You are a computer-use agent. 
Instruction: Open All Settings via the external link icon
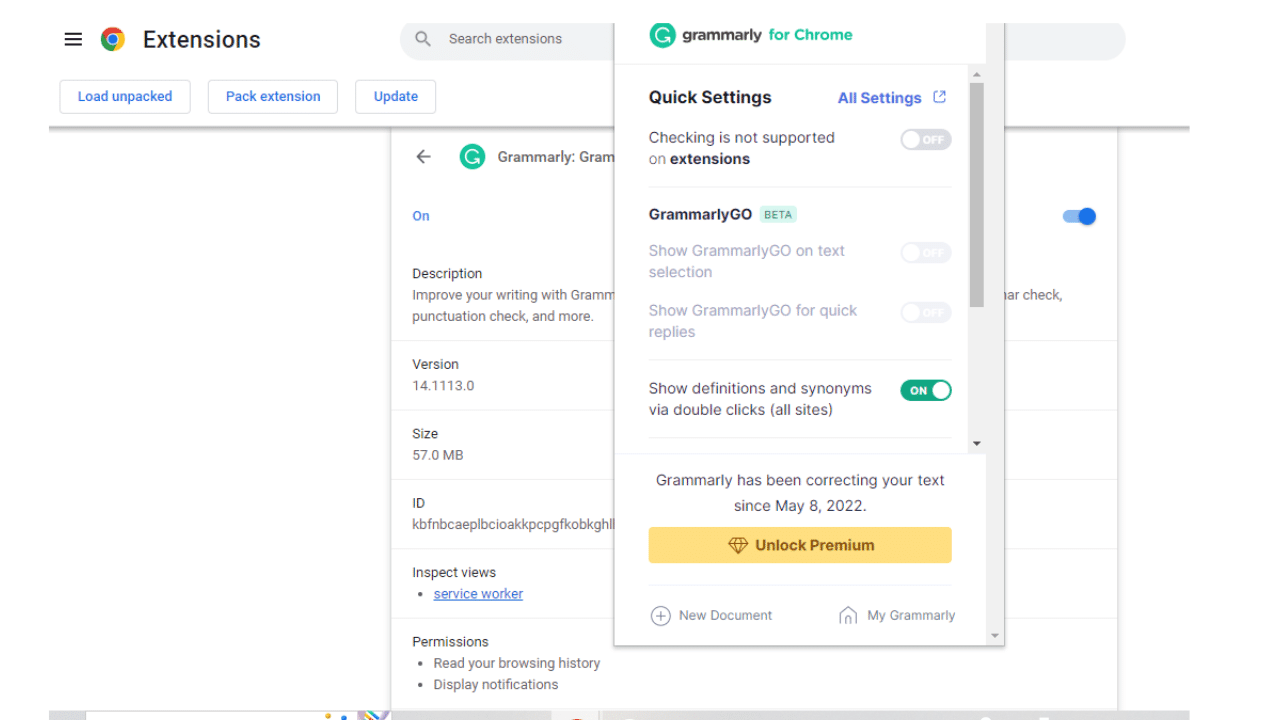click(939, 97)
